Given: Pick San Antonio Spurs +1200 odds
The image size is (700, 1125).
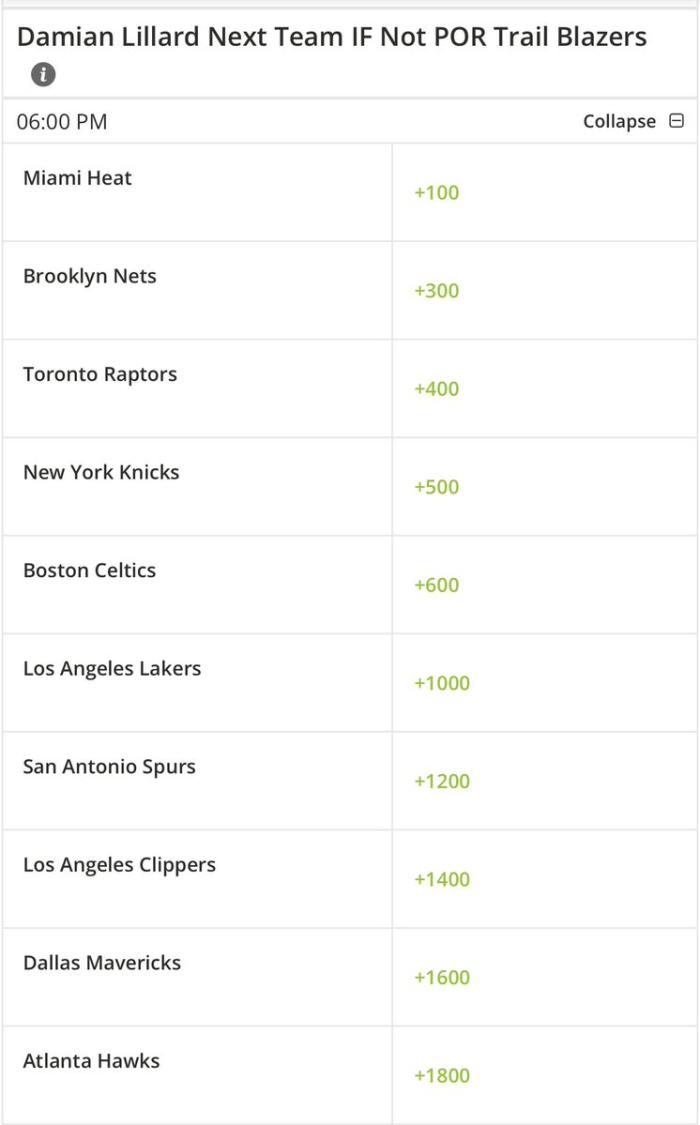Looking at the screenshot, I should tap(442, 781).
